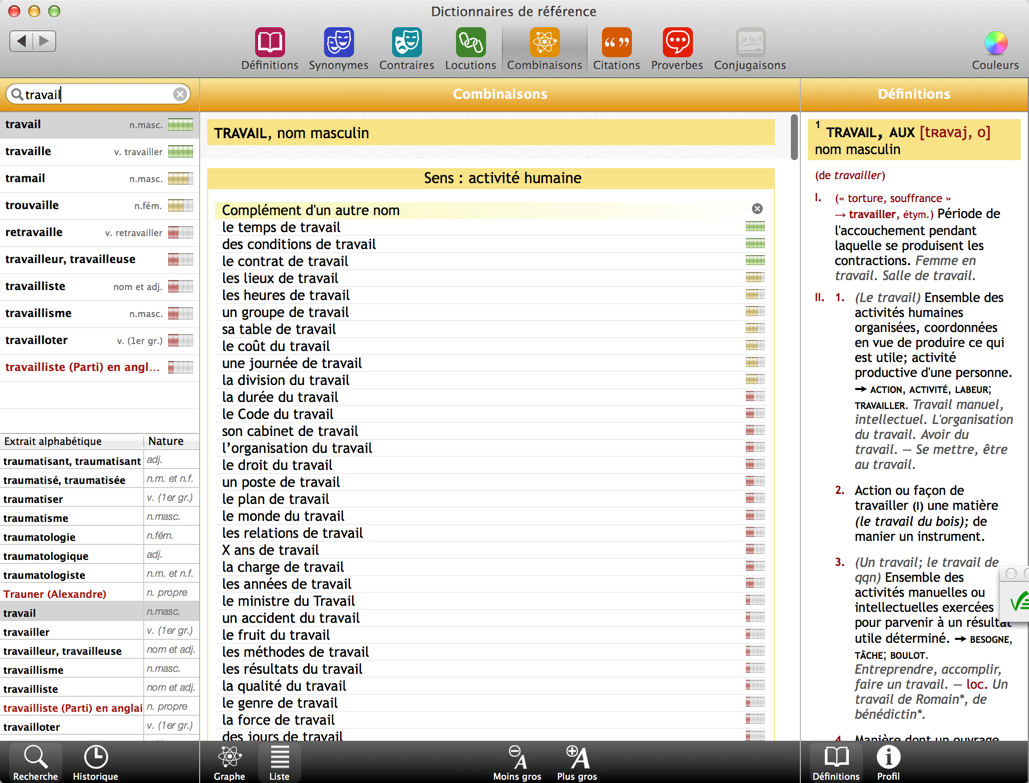The image size is (1029, 783).
Task: Open the Synonymes dictionary
Action: coord(339,49)
